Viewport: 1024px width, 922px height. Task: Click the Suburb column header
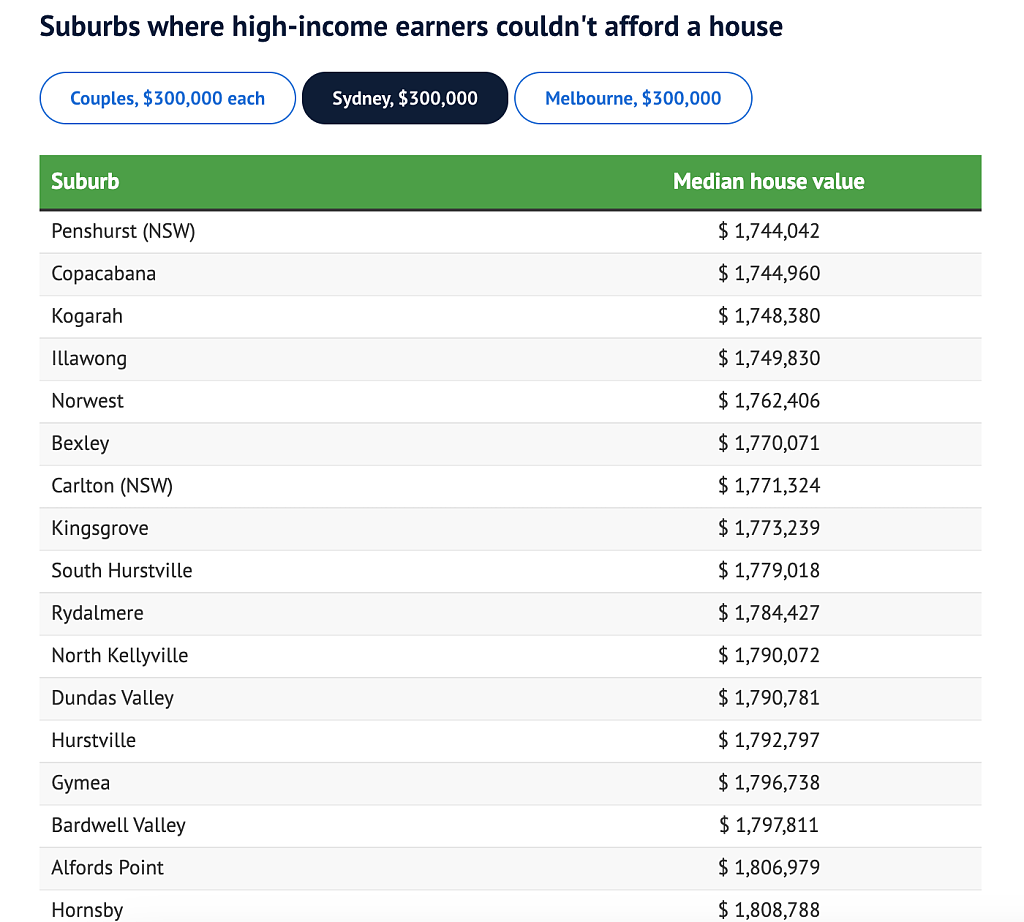coord(86,182)
